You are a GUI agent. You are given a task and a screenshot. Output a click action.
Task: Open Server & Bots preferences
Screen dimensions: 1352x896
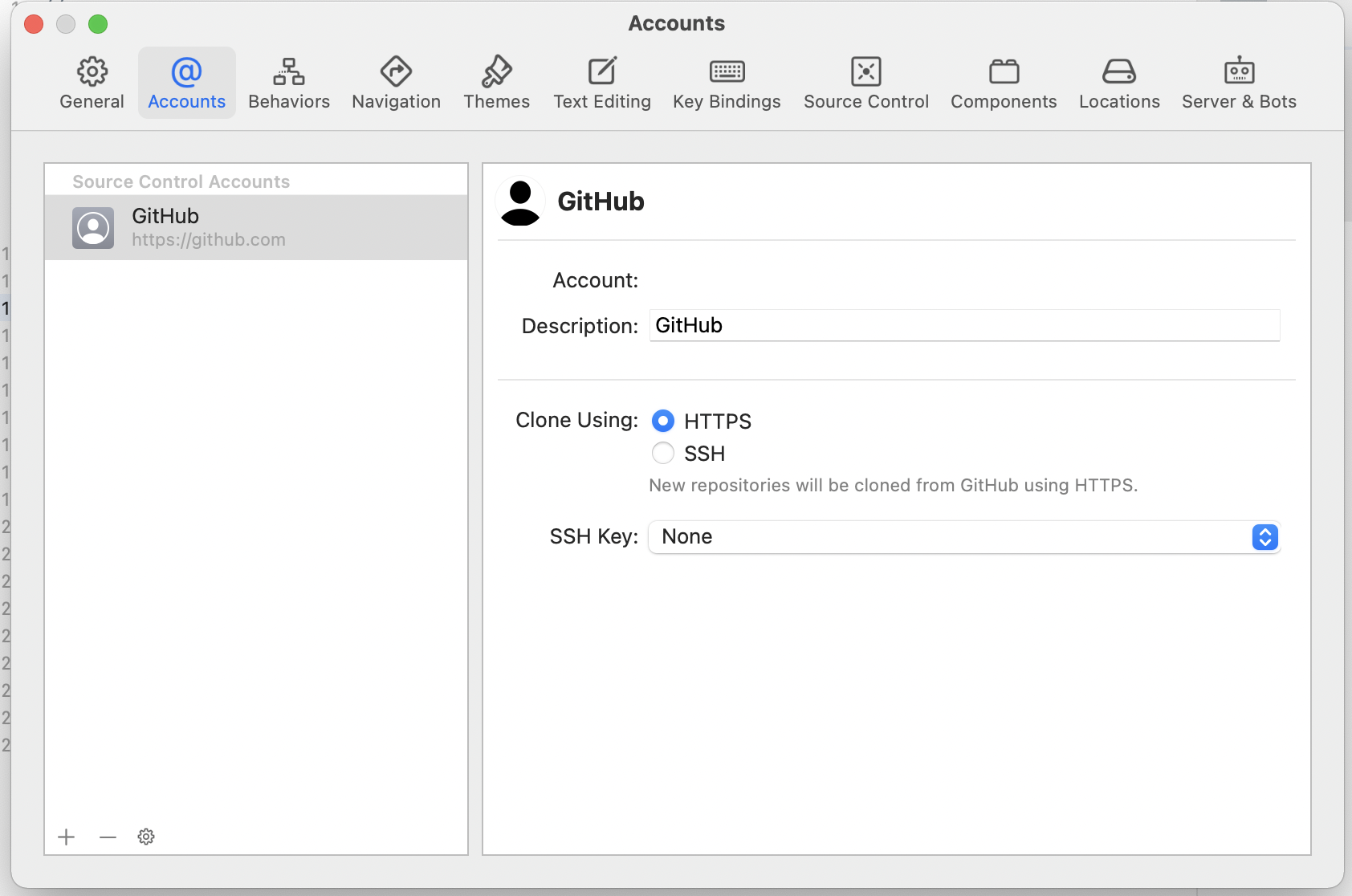pos(1239,83)
